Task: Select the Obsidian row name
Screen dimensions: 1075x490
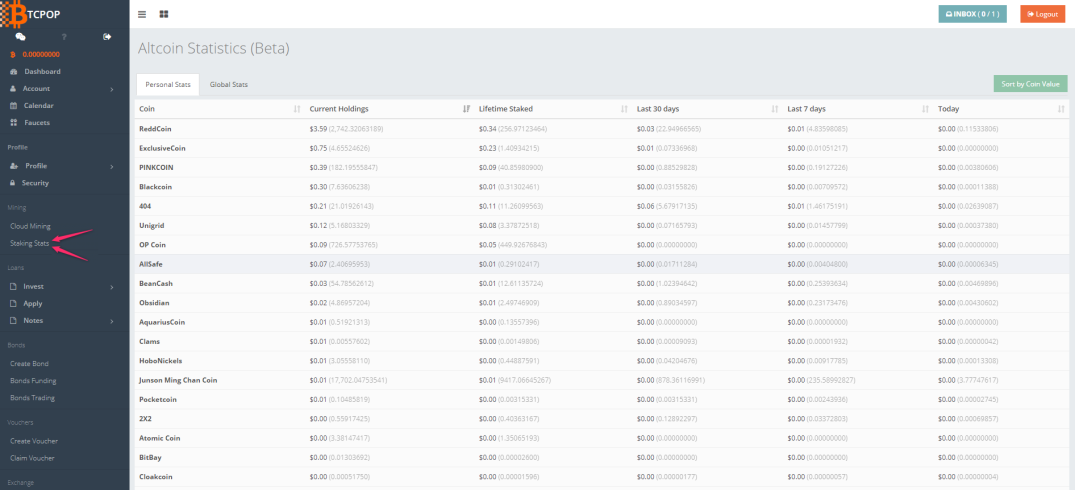Action: click(x=154, y=302)
